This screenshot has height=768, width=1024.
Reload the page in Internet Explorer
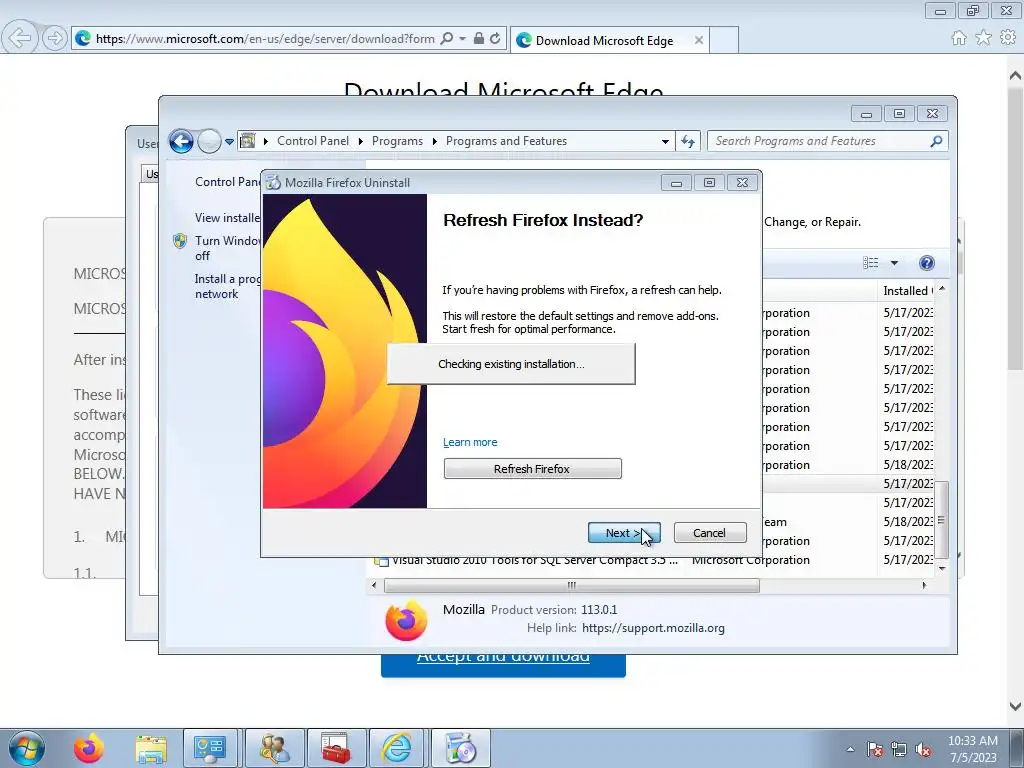(495, 39)
